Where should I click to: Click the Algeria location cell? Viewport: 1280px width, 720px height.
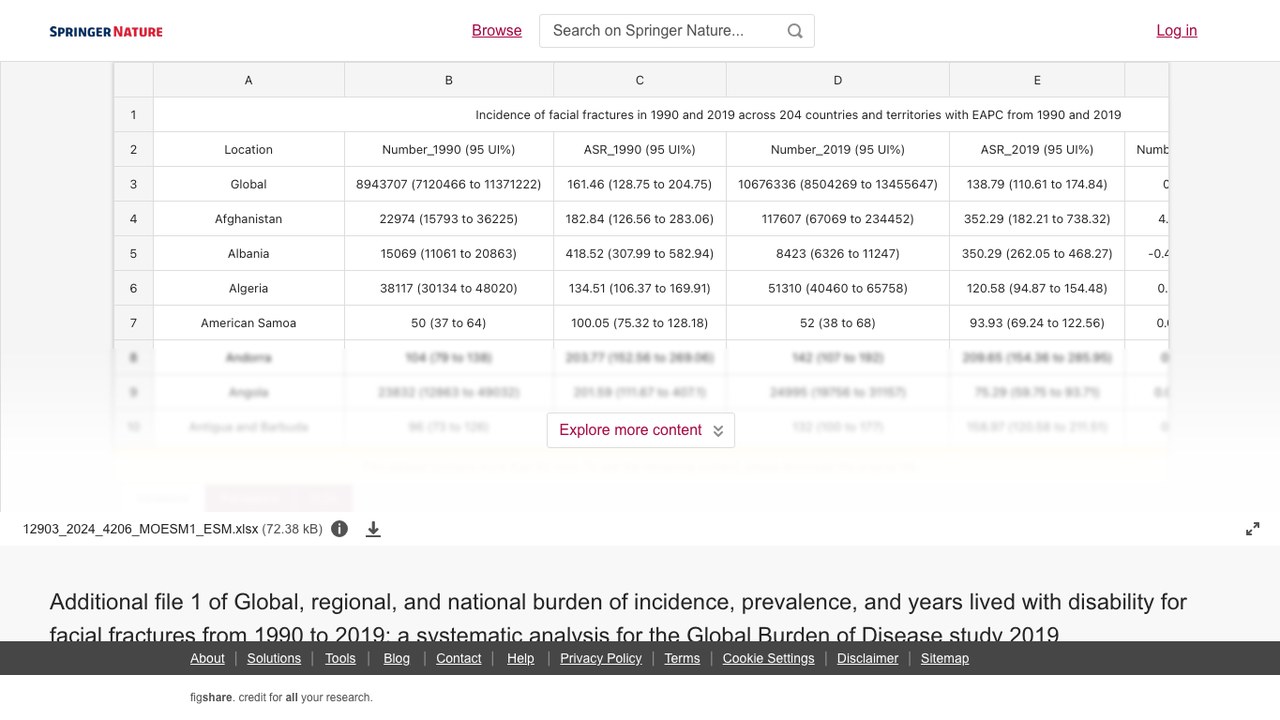point(249,288)
